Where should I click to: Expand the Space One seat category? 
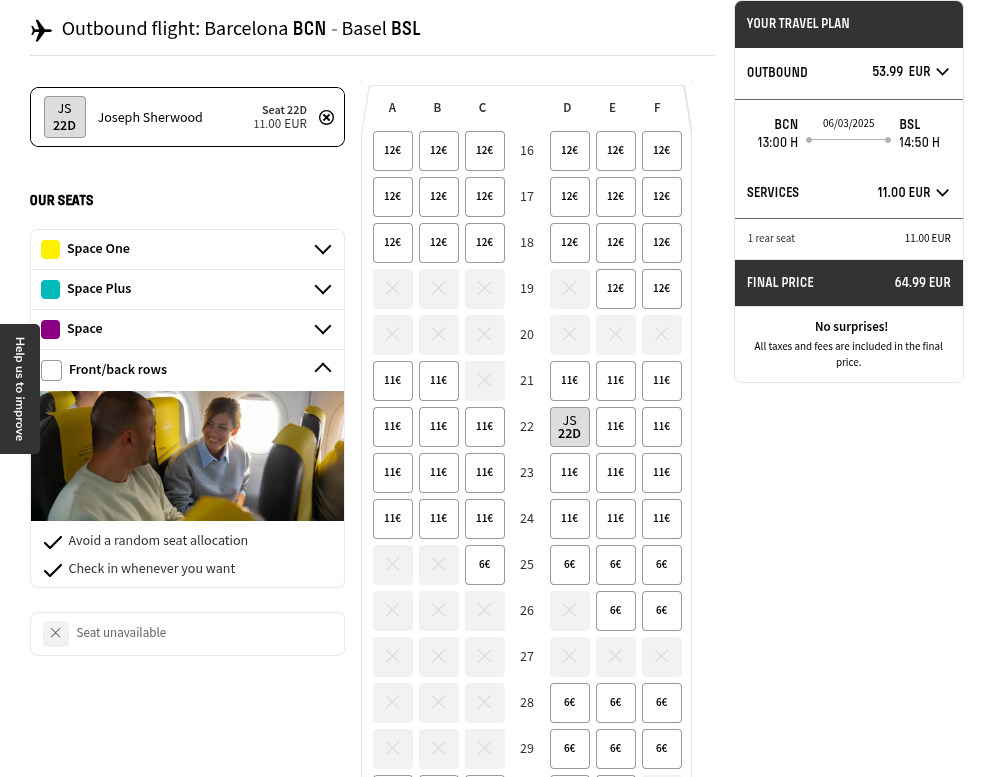tap(323, 249)
